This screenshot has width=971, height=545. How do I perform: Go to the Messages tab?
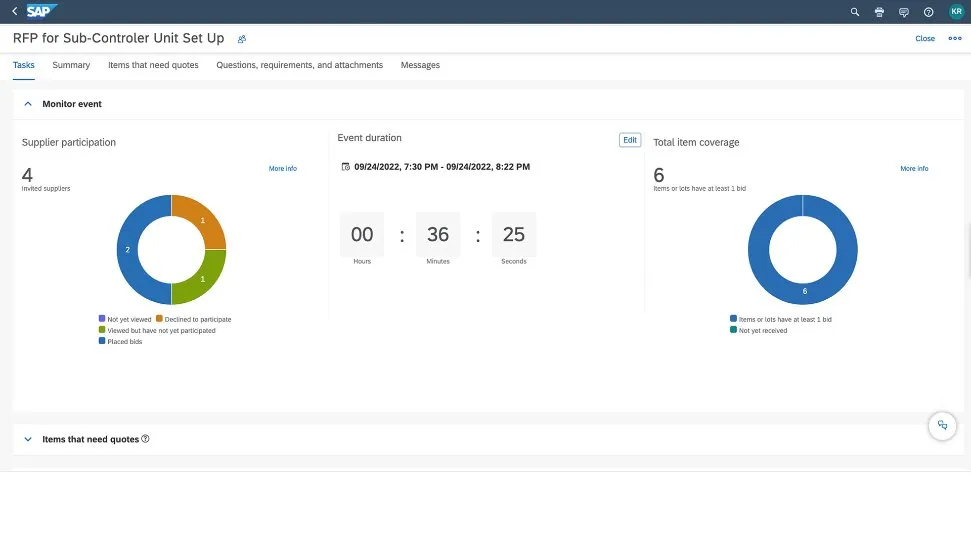(420, 65)
